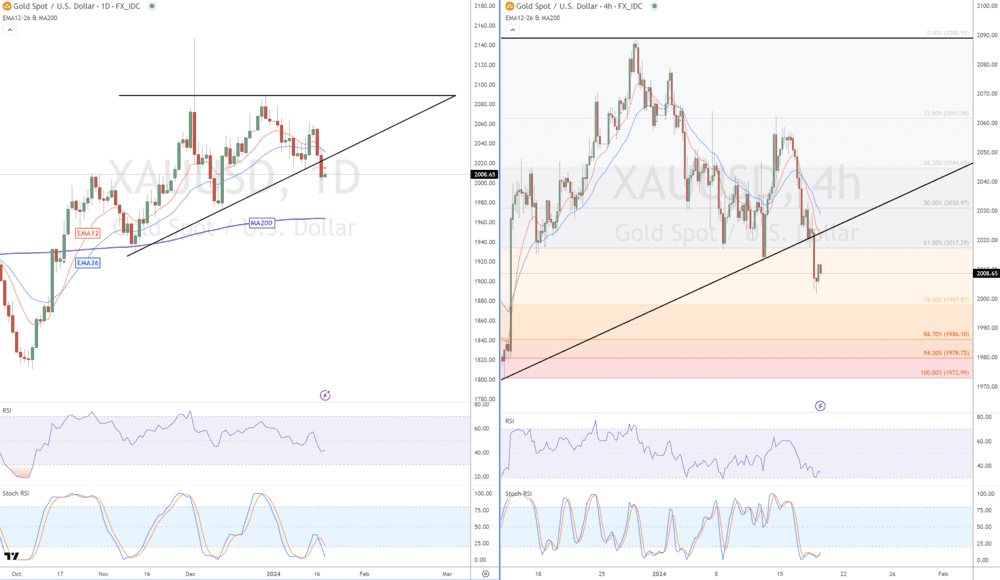Collapse the indicator legend on 4h chart
The height and width of the screenshot is (580, 1000).
(x=514, y=30)
